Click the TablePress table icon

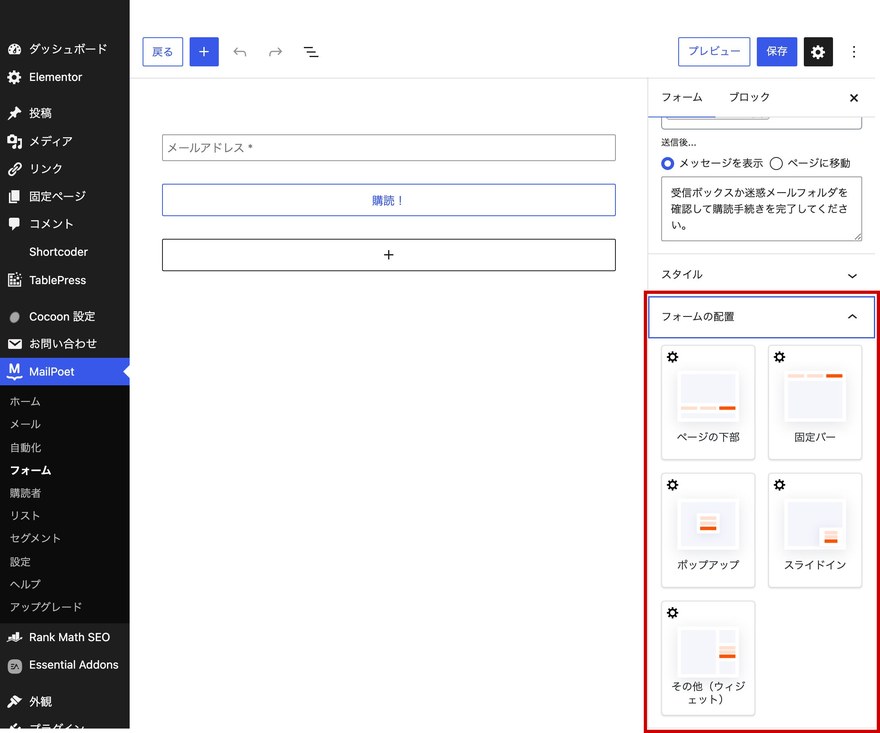[15, 280]
